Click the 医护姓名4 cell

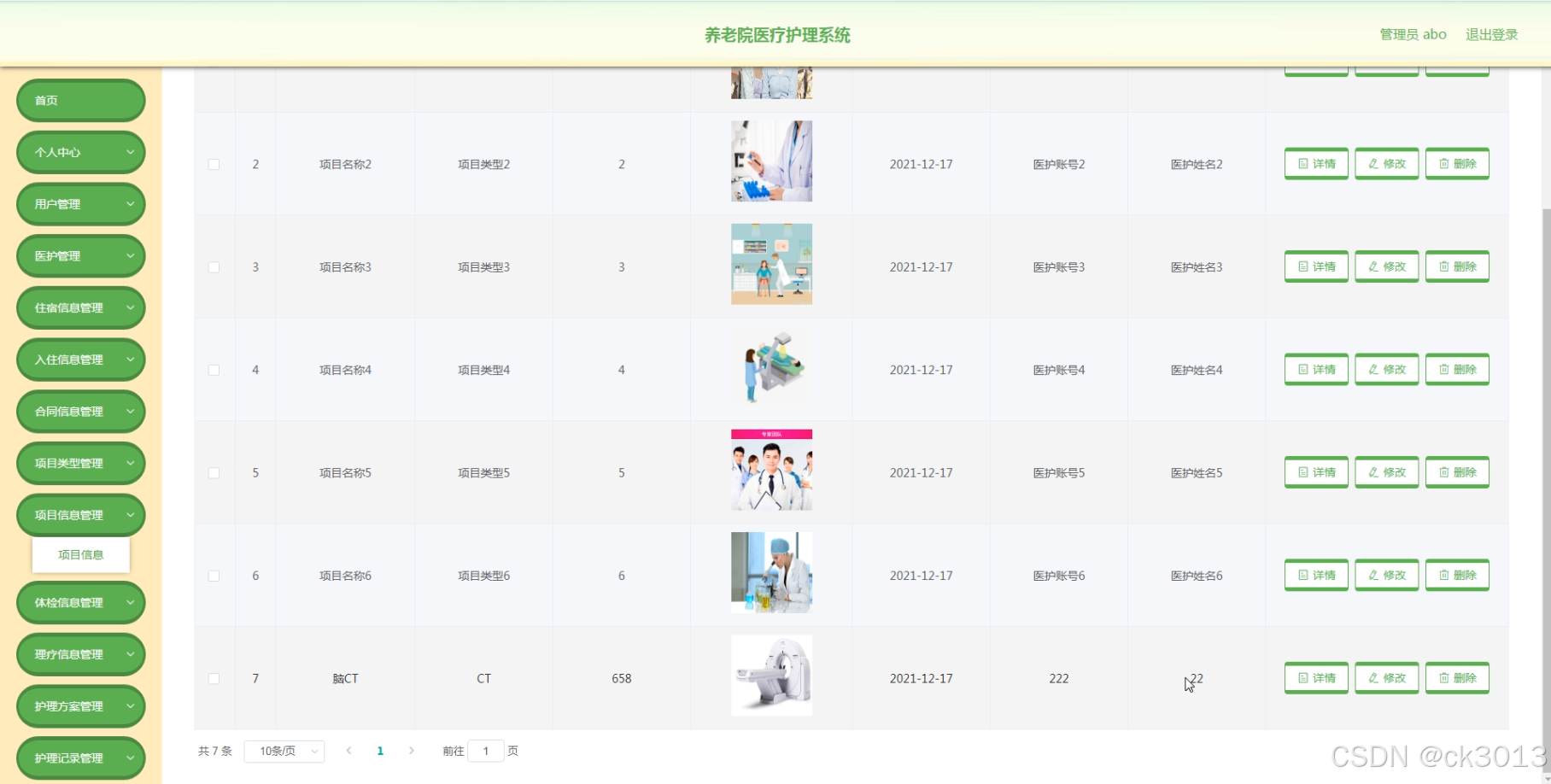[1197, 370]
